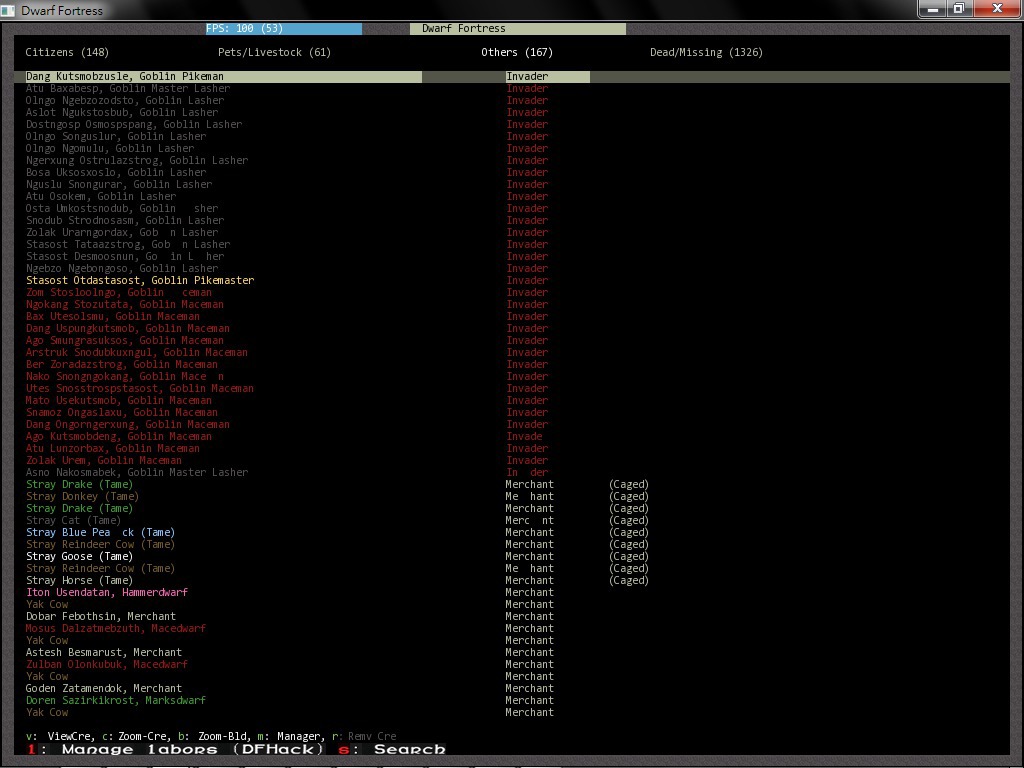
Task: Open Manage labors (DFHack) option
Action: pyautogui.click(x=176, y=750)
